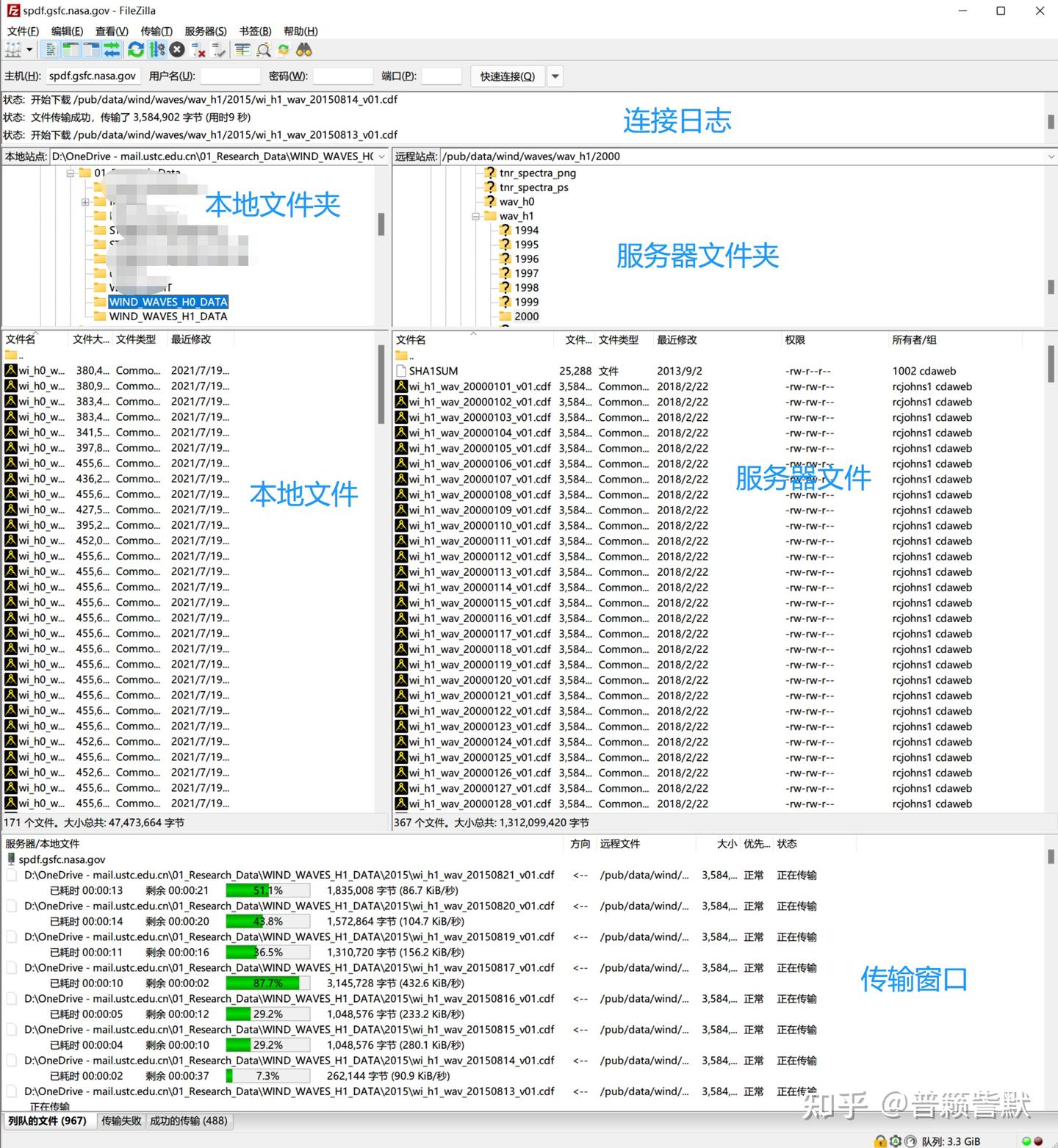This screenshot has width=1058, height=1148.
Task: Select the tnr_spectra_png remote folder
Action: point(537,173)
